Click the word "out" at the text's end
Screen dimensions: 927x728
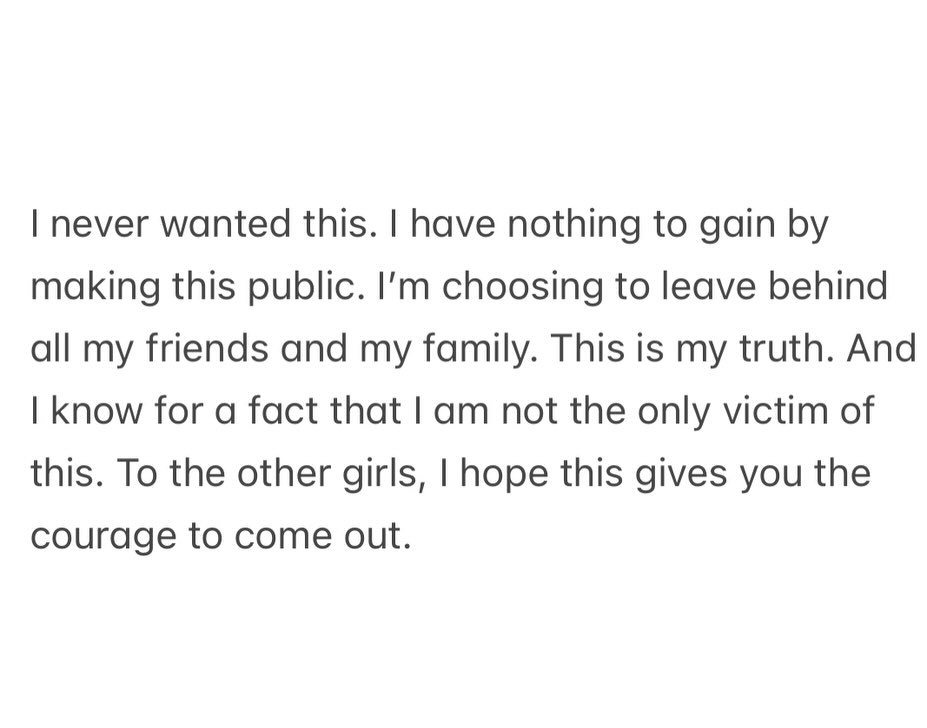coord(378,536)
